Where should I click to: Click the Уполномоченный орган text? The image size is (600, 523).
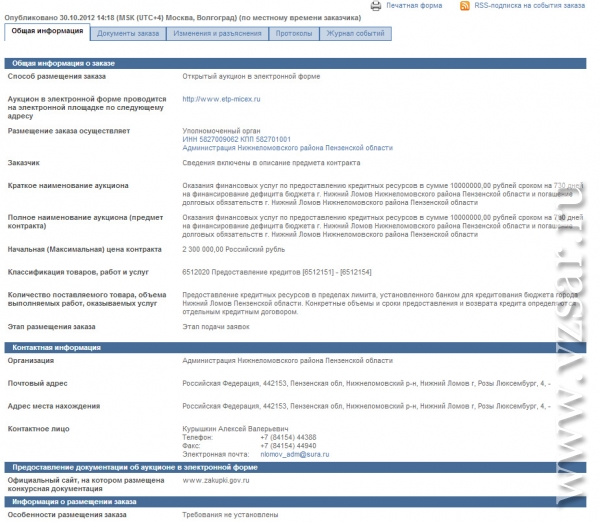click(221, 131)
